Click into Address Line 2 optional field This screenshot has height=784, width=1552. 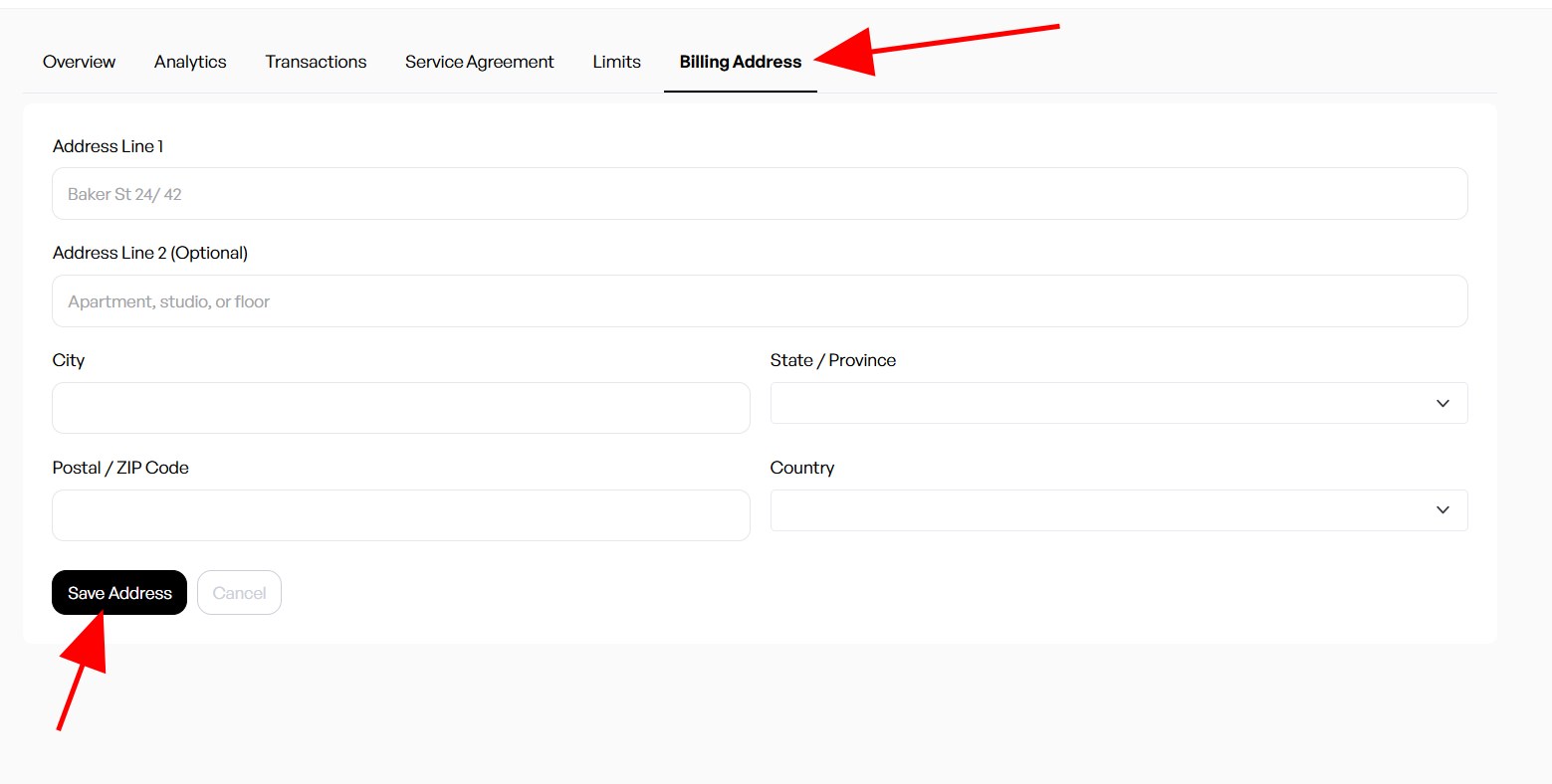coord(759,301)
